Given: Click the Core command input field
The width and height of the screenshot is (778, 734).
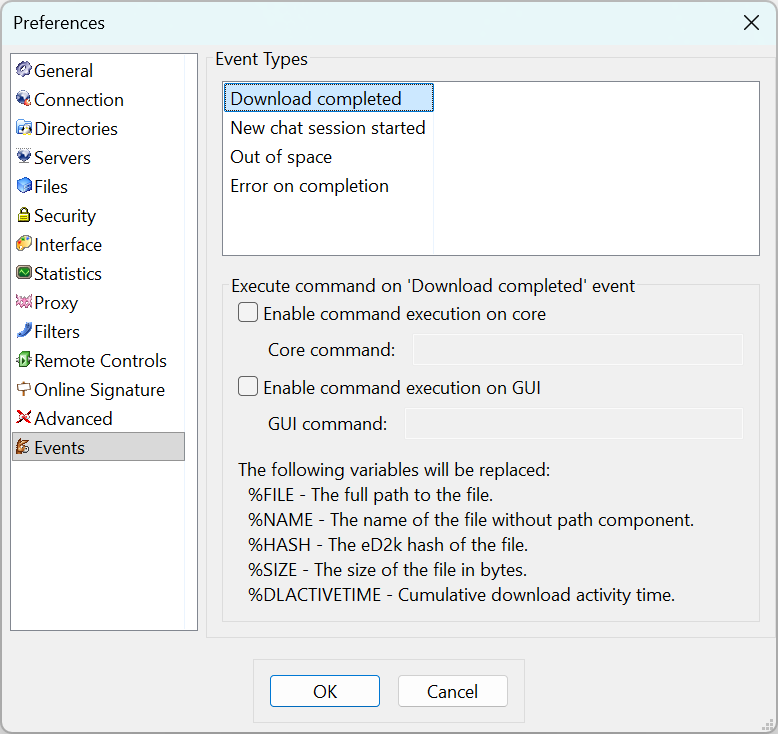Looking at the screenshot, I should pos(578,349).
